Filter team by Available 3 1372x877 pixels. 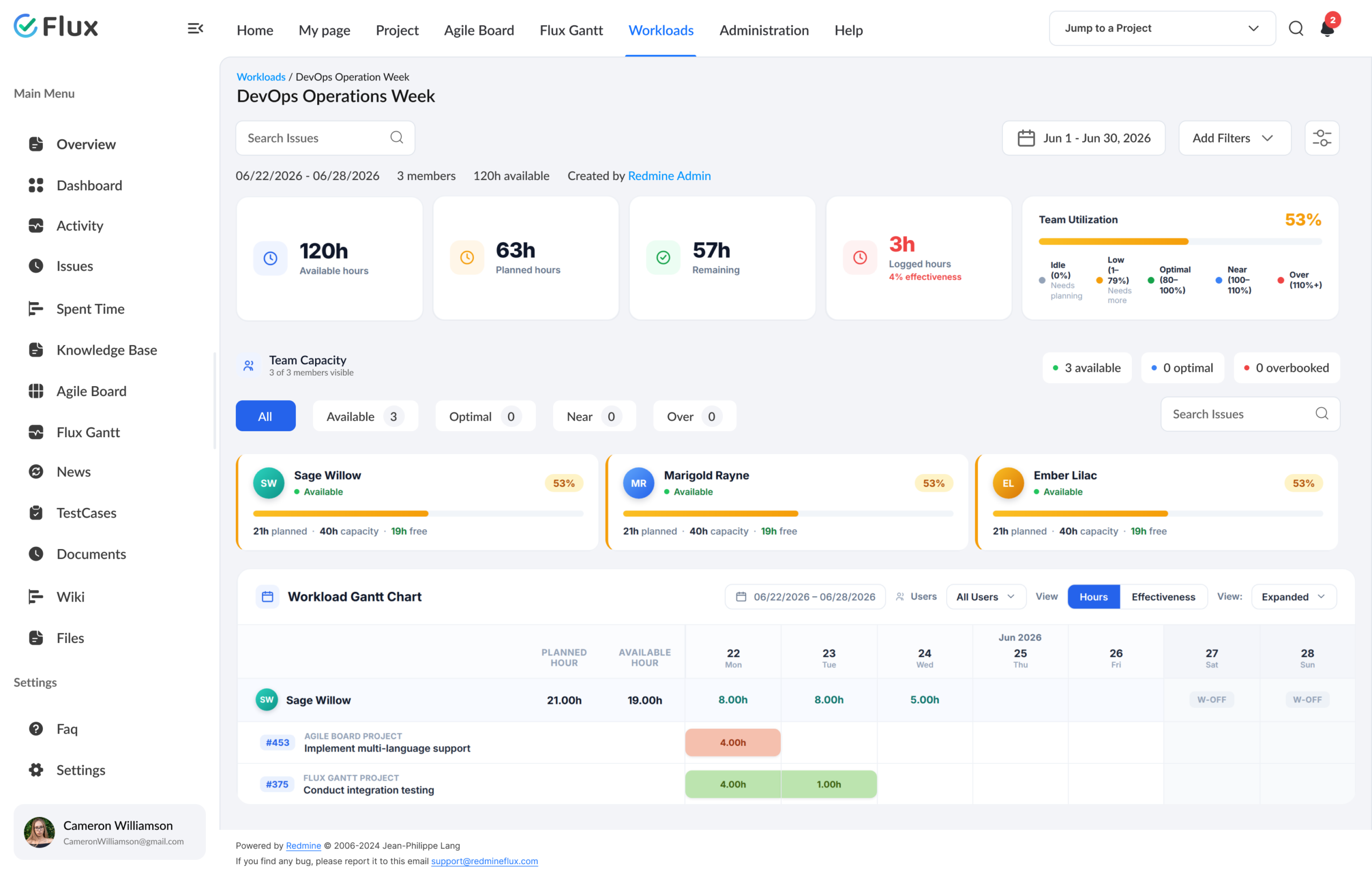[x=365, y=416]
